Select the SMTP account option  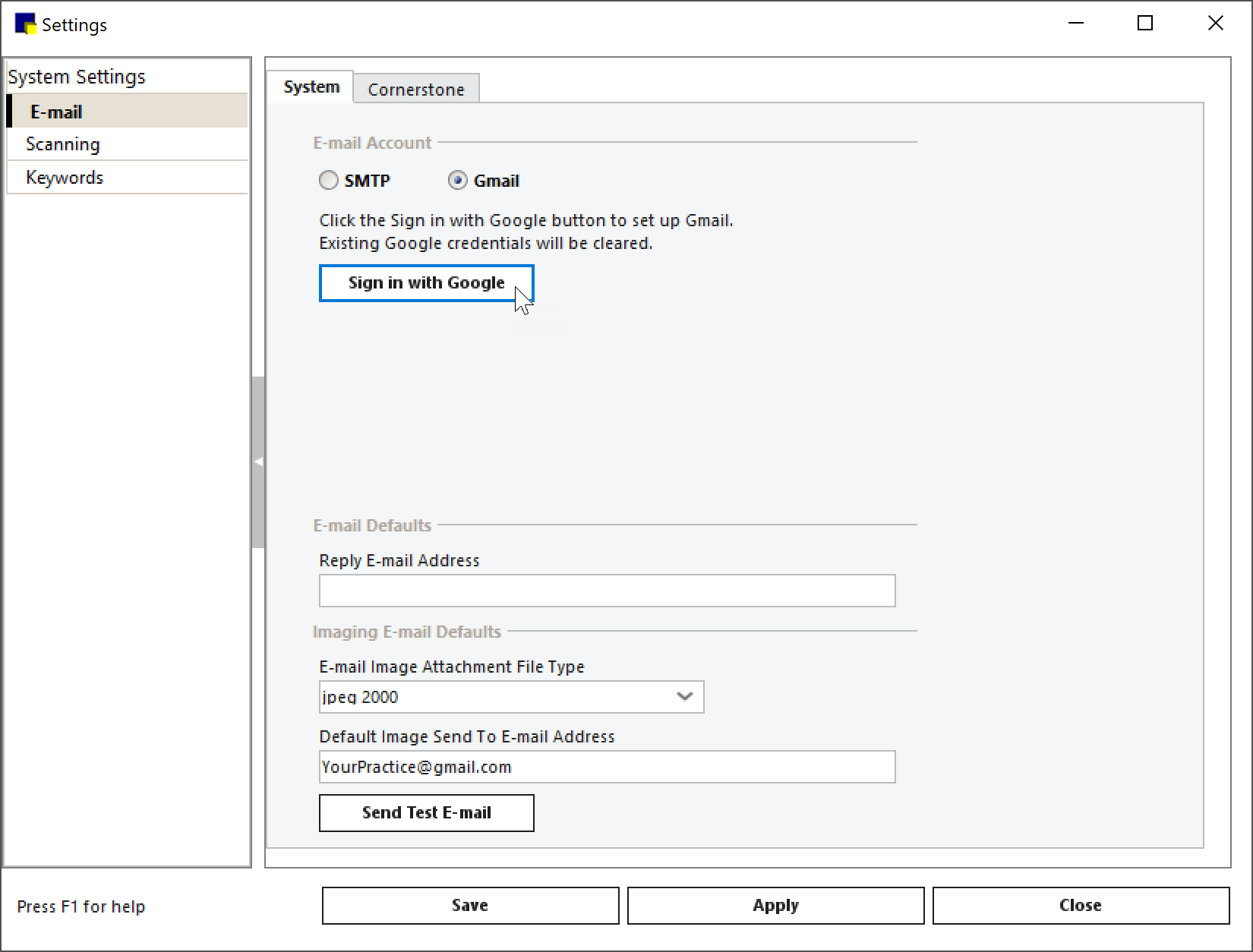click(329, 180)
